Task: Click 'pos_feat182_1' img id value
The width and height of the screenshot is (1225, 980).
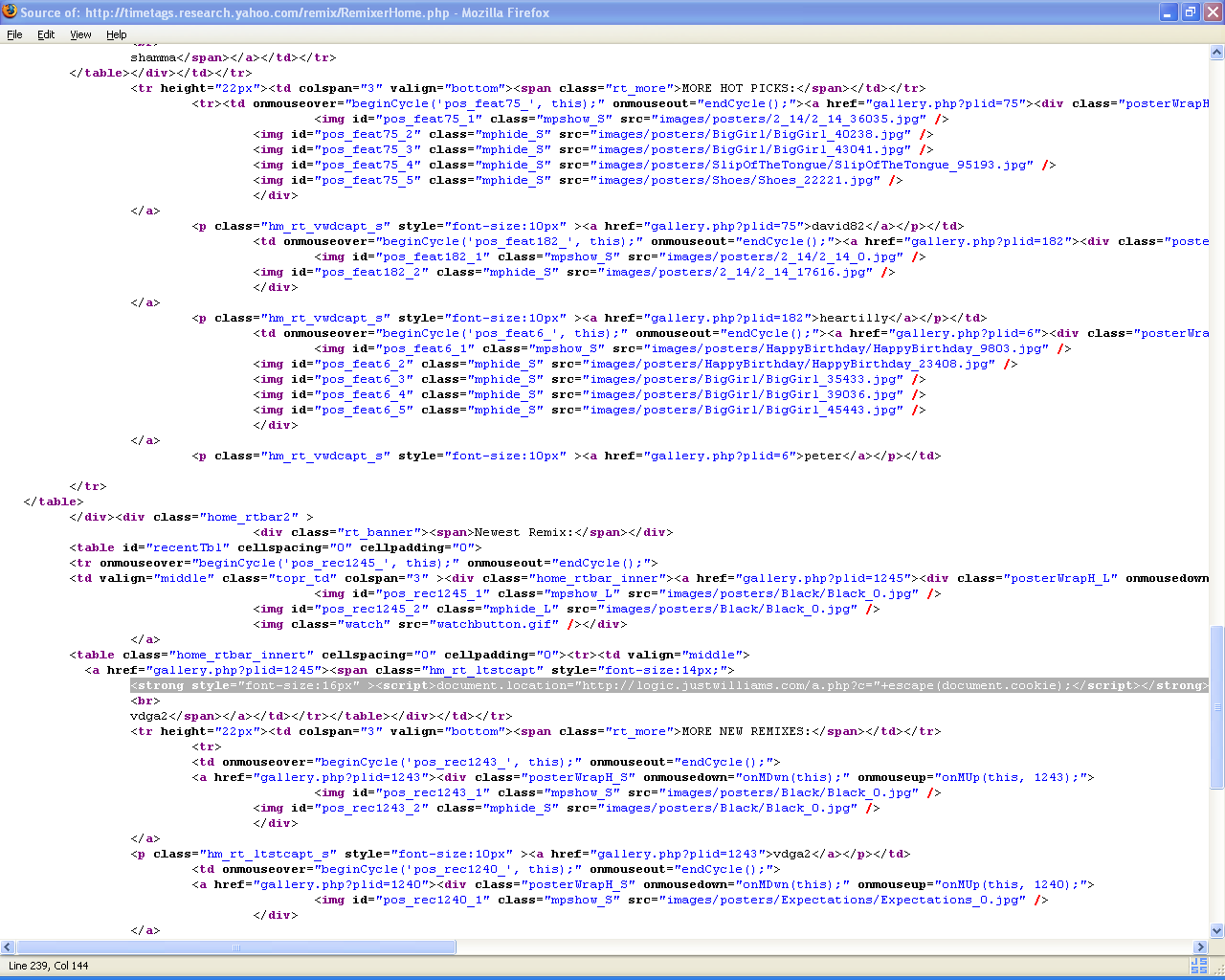Action: coord(433,256)
